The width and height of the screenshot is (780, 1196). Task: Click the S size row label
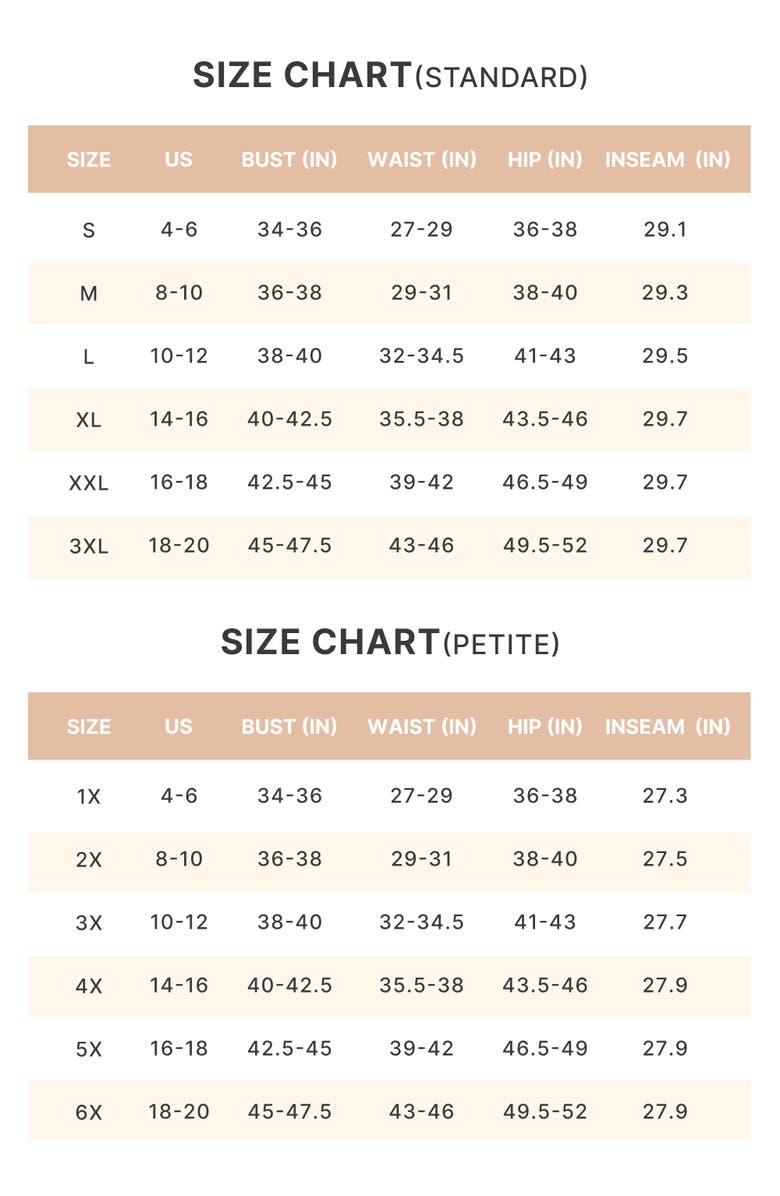pos(88,230)
